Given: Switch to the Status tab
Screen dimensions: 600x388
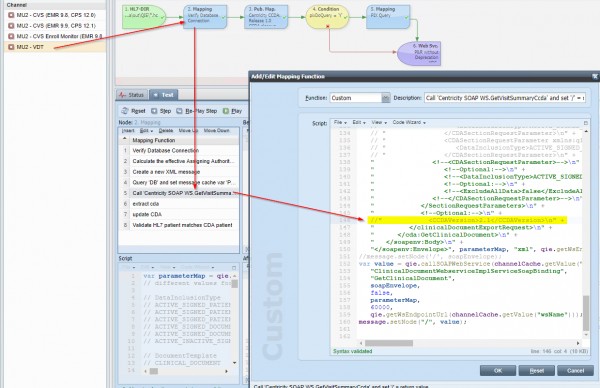Looking at the screenshot, I should (132, 95).
